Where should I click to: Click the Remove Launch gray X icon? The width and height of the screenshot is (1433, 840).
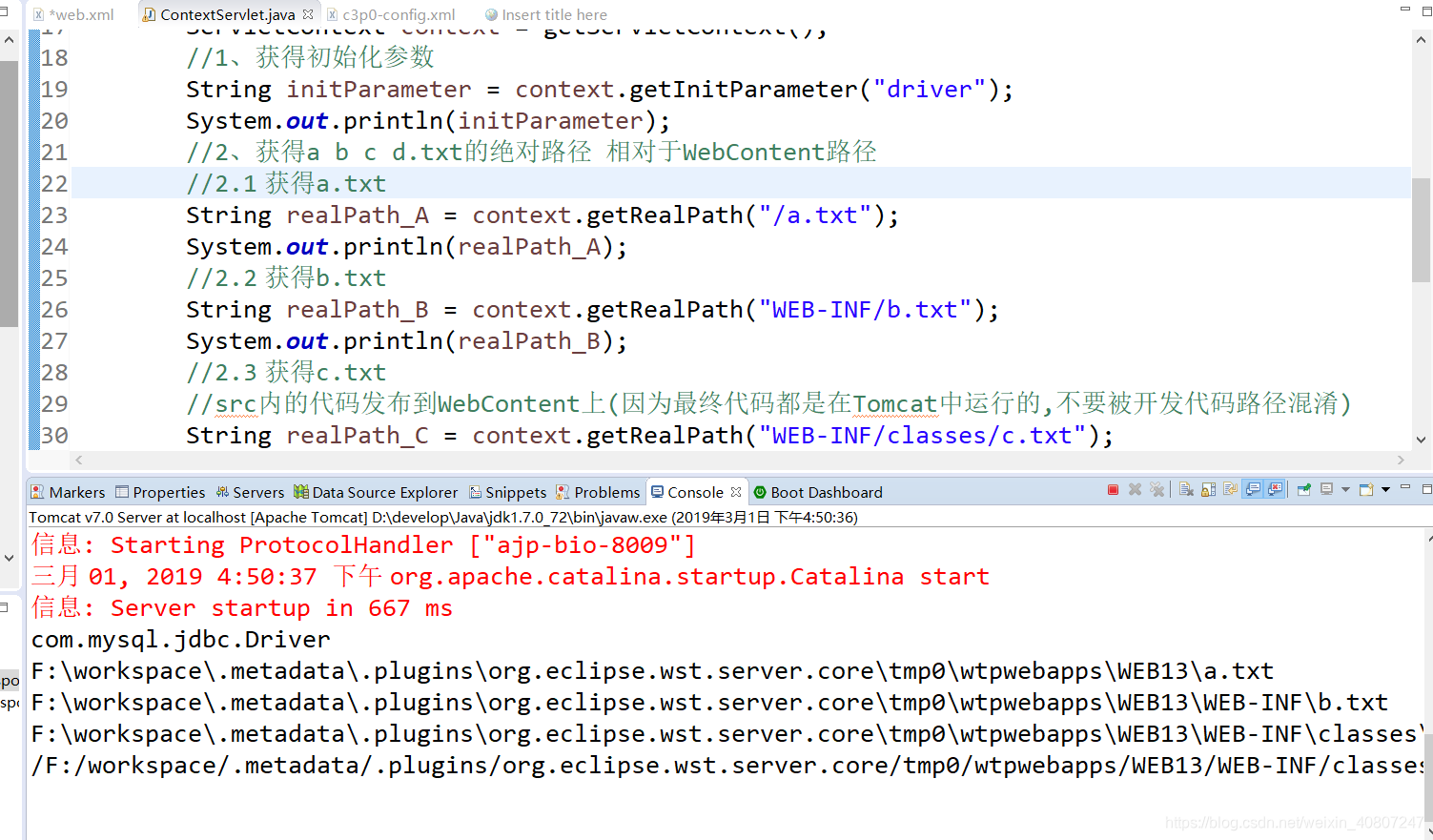coord(1135,490)
